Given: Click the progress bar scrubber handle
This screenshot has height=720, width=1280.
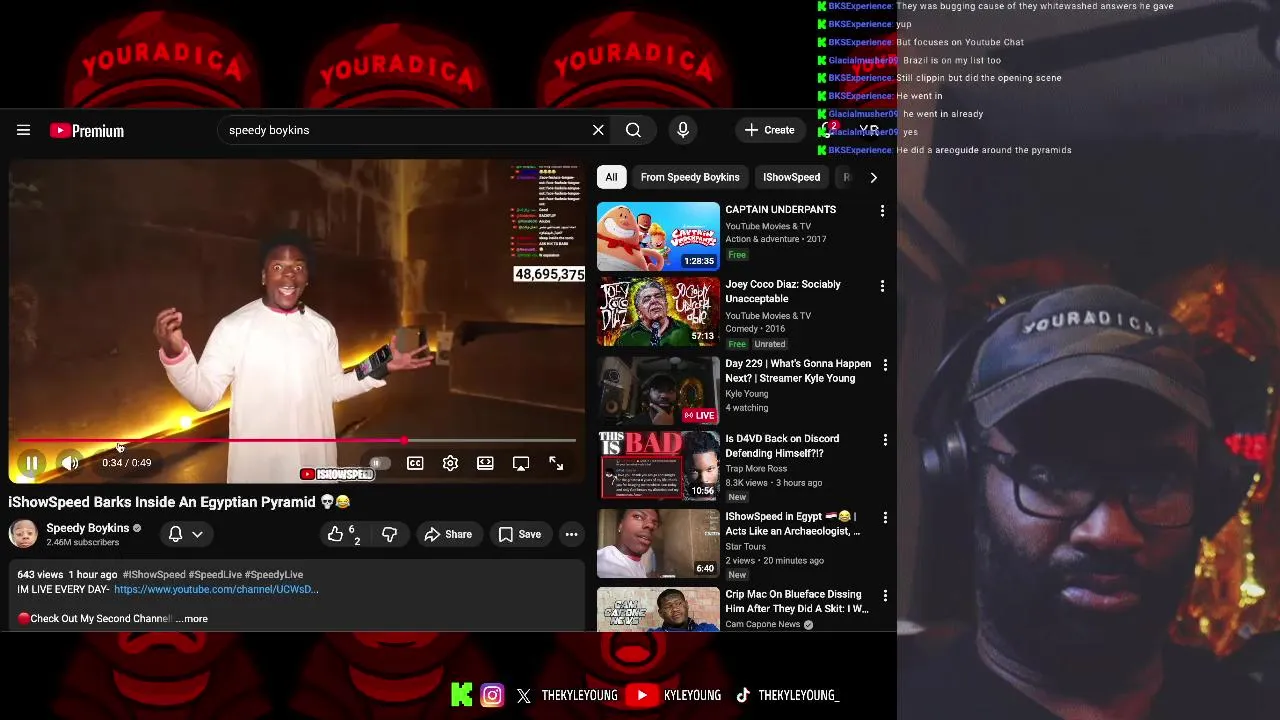Looking at the screenshot, I should [404, 440].
